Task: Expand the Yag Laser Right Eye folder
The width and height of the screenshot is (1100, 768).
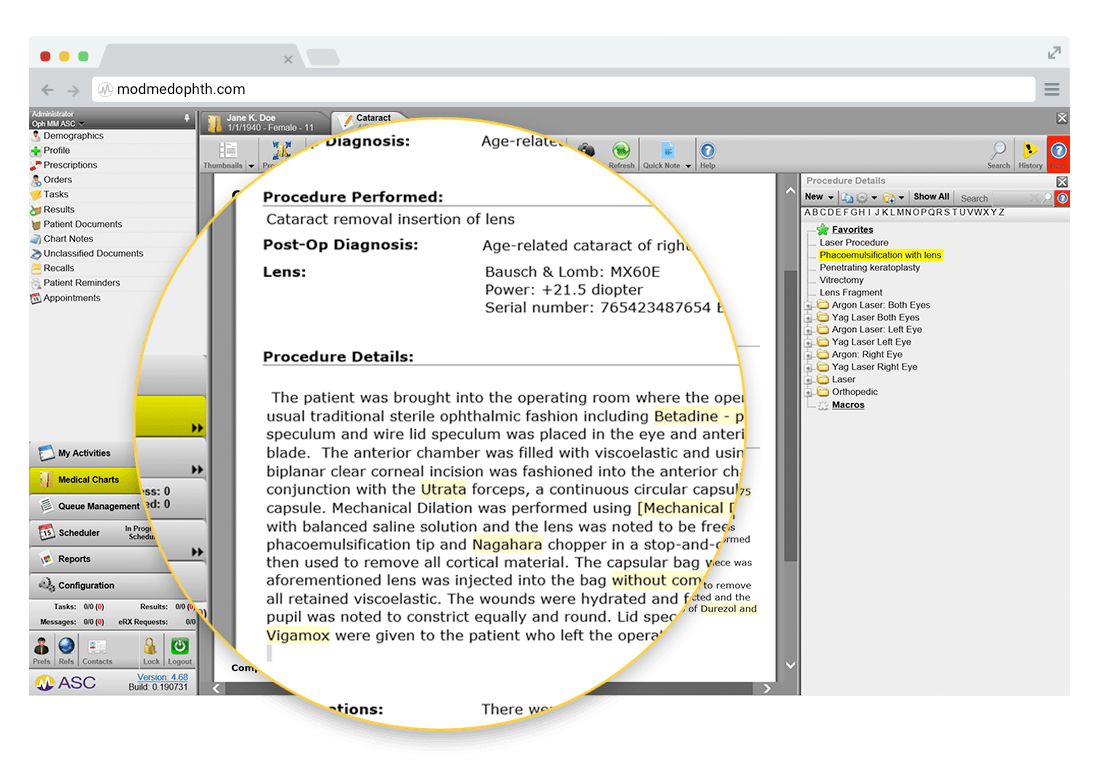Action: point(808,368)
